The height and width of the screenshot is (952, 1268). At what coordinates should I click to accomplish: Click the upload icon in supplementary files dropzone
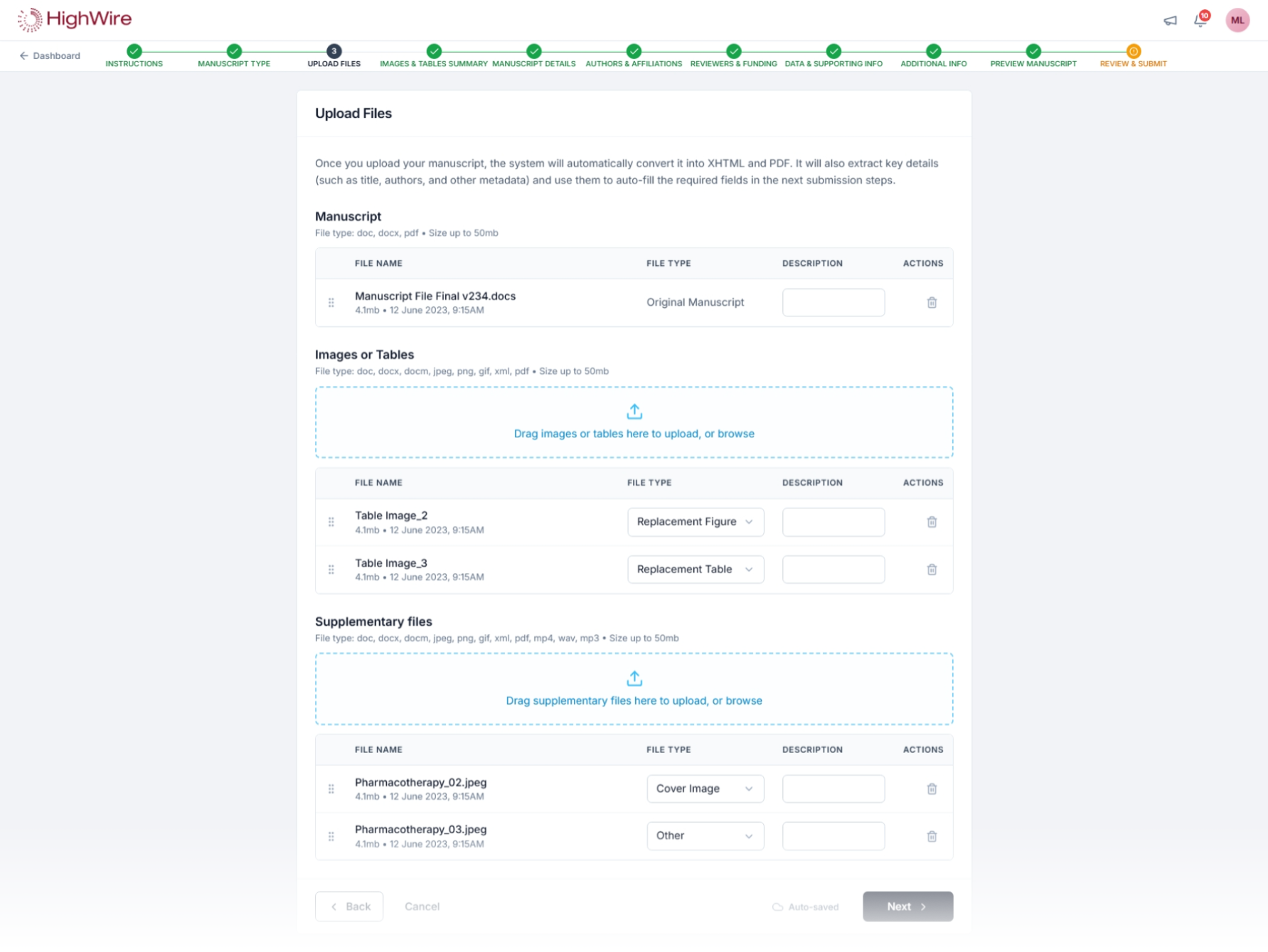tap(634, 679)
